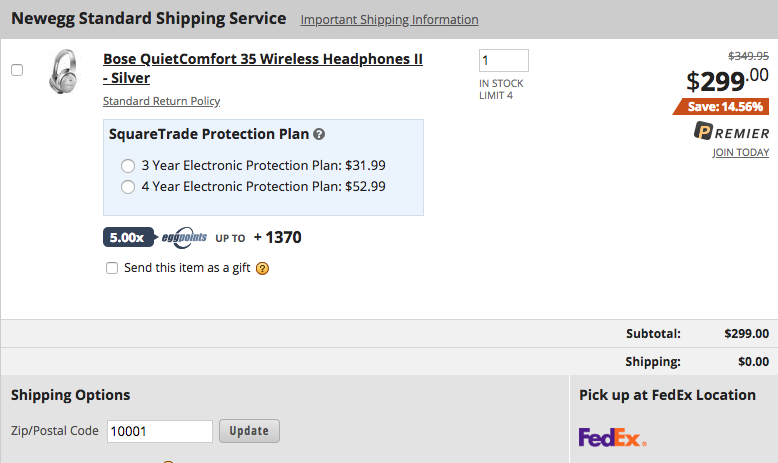Image resolution: width=778 pixels, height=463 pixels.
Task: Focus the quantity input field
Action: (503, 60)
